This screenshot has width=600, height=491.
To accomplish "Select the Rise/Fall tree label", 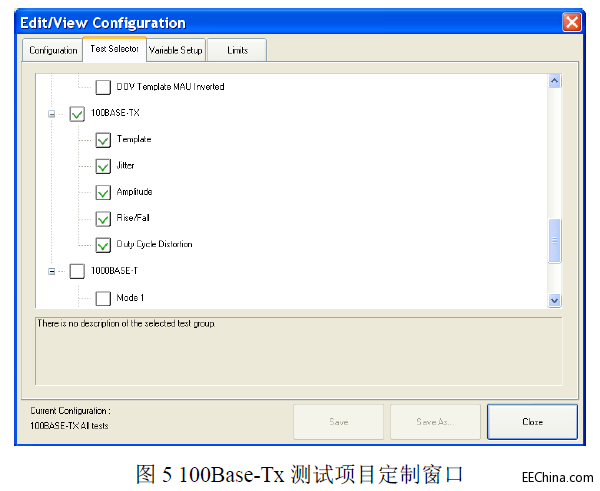I will 133,218.
